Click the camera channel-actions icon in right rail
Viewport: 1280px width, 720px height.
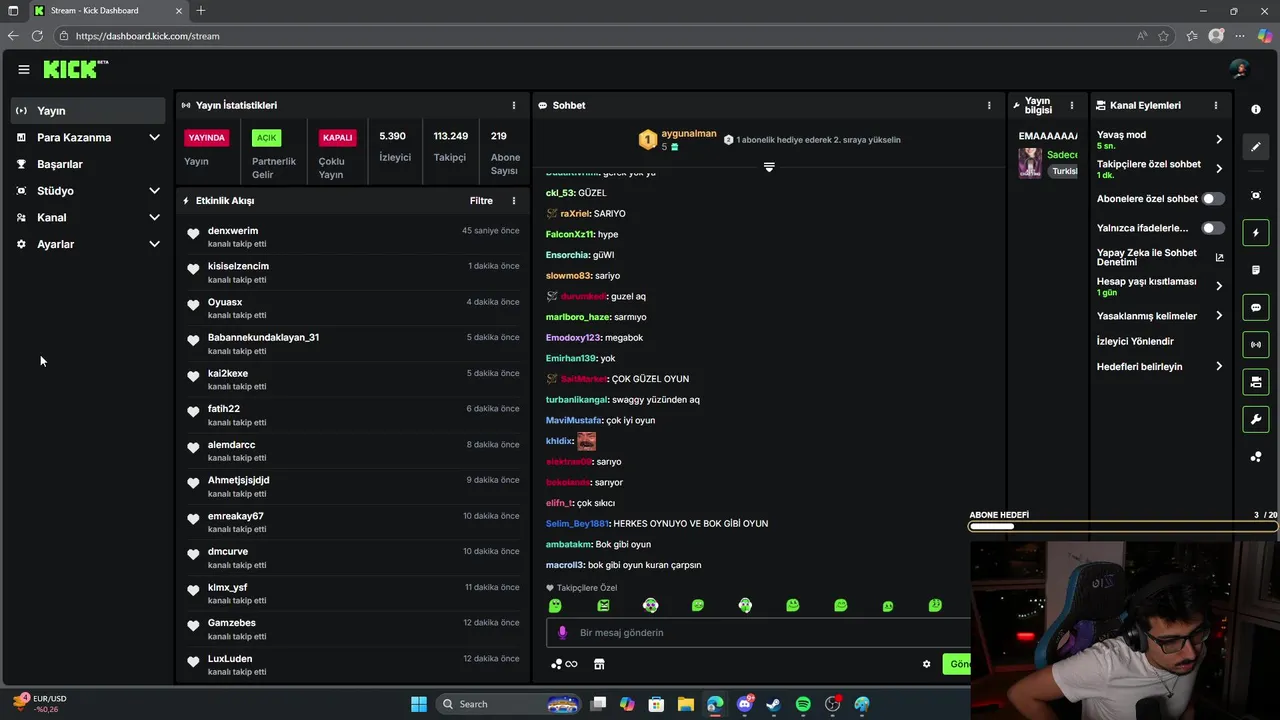point(1256,382)
